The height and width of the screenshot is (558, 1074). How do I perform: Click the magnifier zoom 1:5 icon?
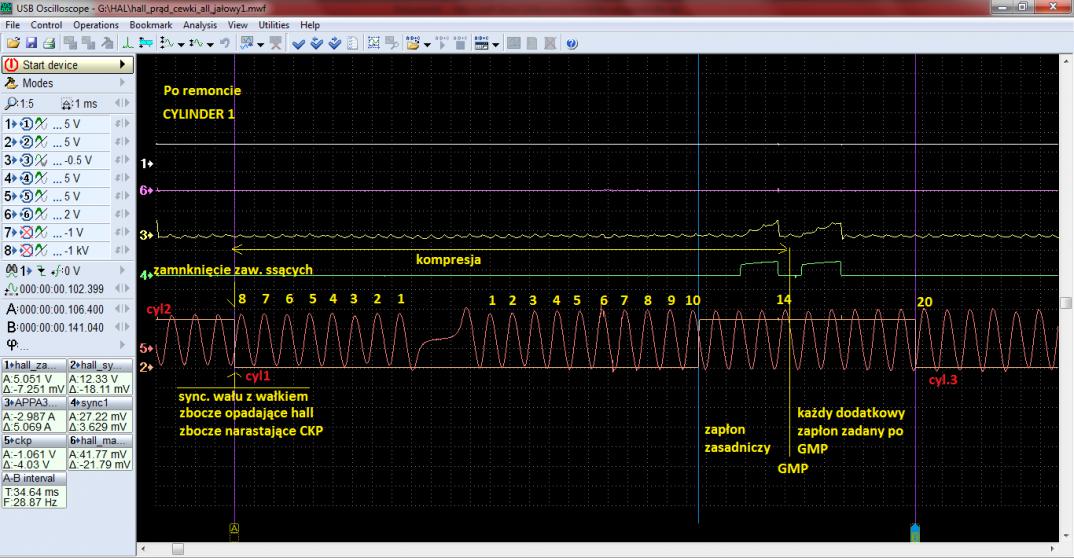point(11,103)
